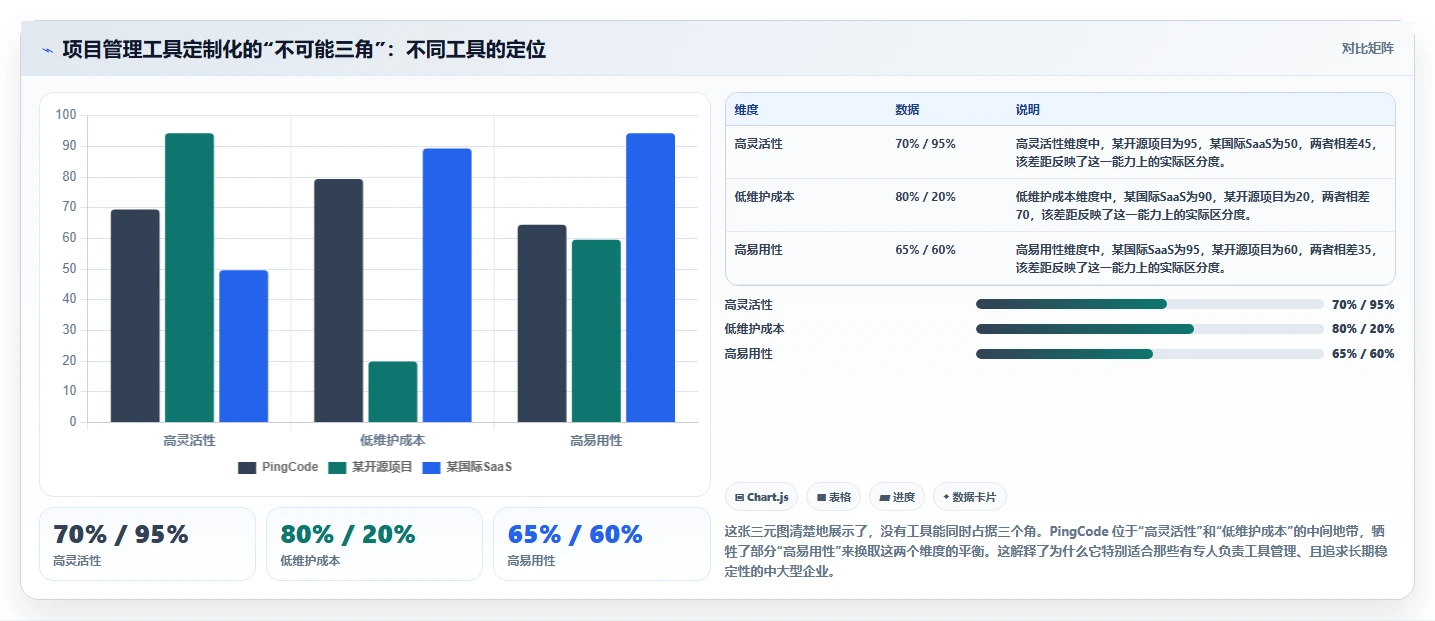Click 65% / 60% value beside progress bar
This screenshot has height=621, width=1435.
point(1363,354)
